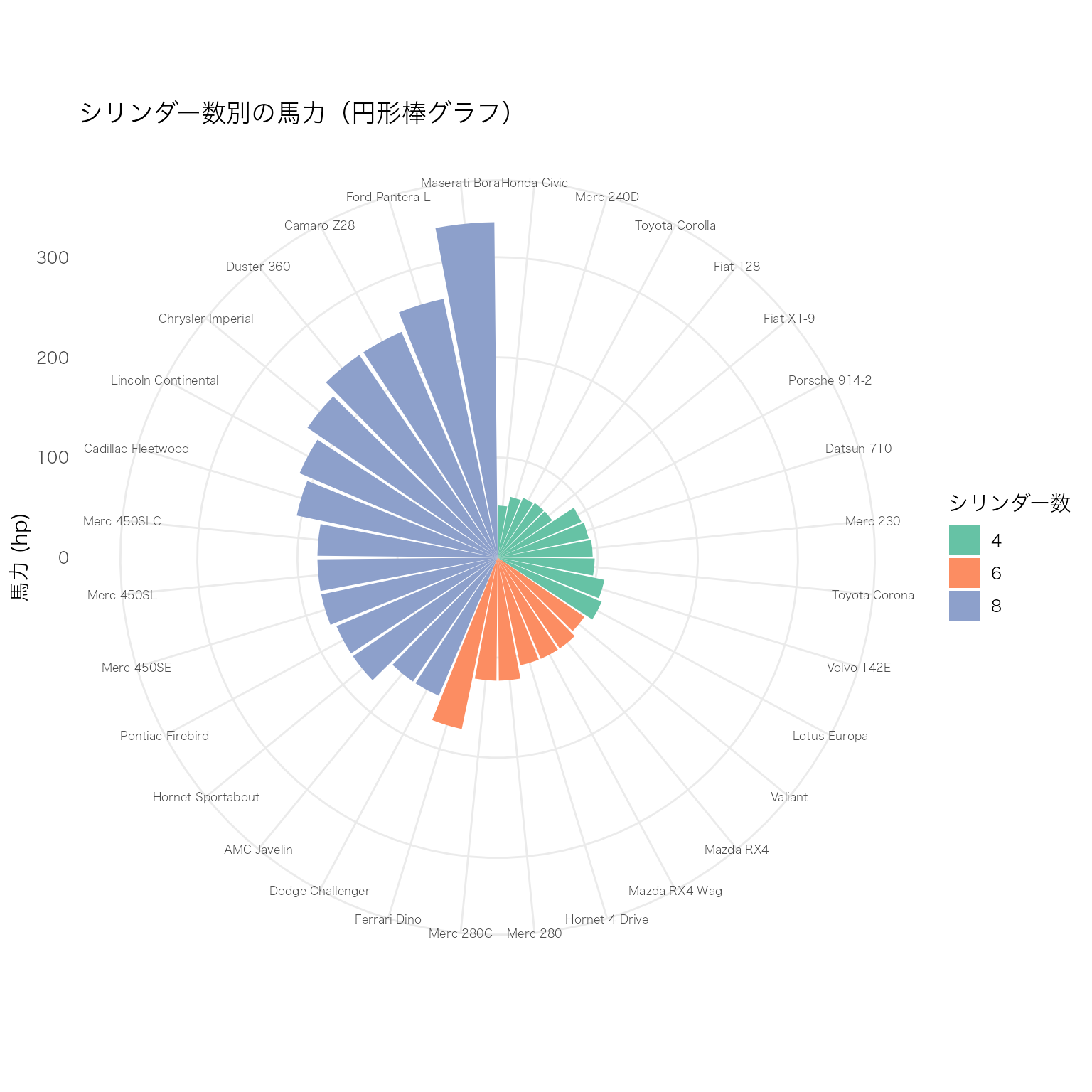
Task: Click the Chrysler Imperial label
Action: pyautogui.click(x=206, y=318)
